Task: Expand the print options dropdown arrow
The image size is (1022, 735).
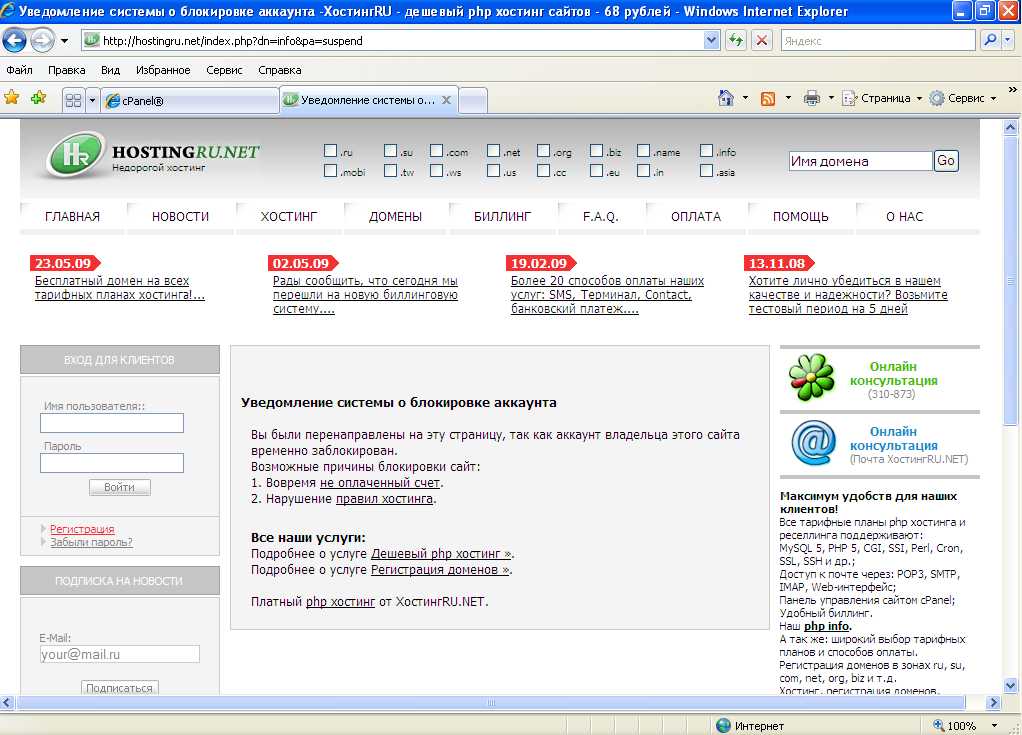Action: pos(831,98)
